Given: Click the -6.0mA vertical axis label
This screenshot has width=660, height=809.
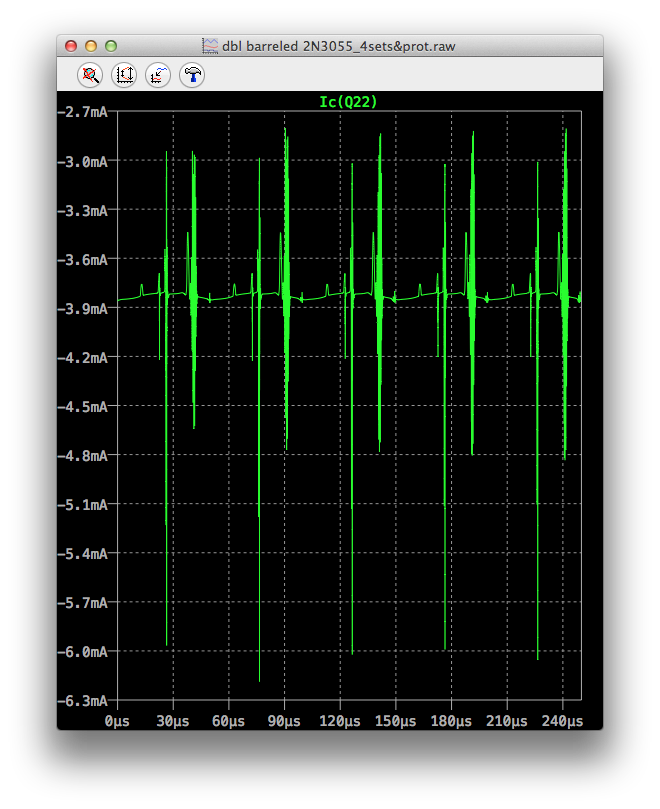Looking at the screenshot, I should 83,652.
